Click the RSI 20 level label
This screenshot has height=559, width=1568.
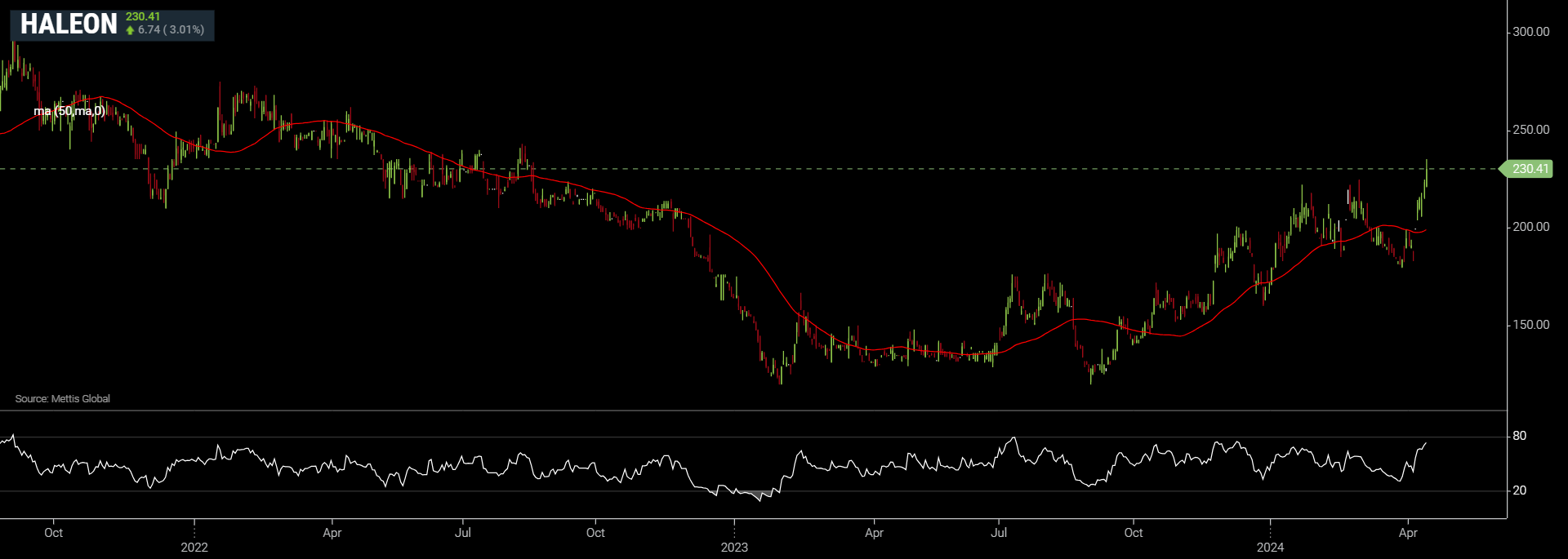pyautogui.click(x=1519, y=490)
